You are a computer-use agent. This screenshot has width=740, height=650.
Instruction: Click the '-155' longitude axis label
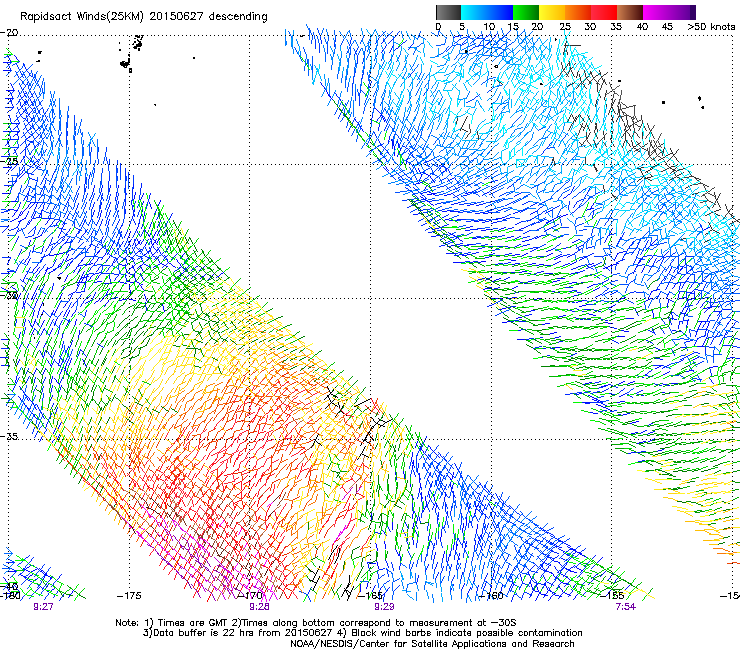612,596
